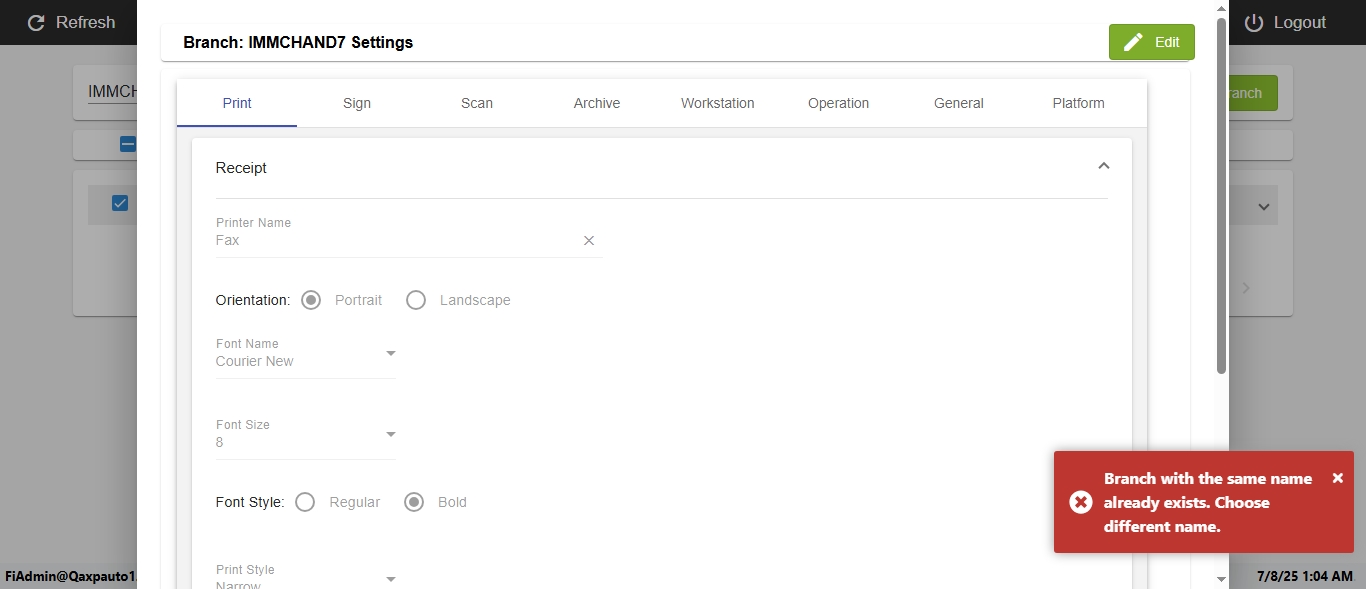
Task: Select the Portrait orientation radio button
Action: (311, 300)
